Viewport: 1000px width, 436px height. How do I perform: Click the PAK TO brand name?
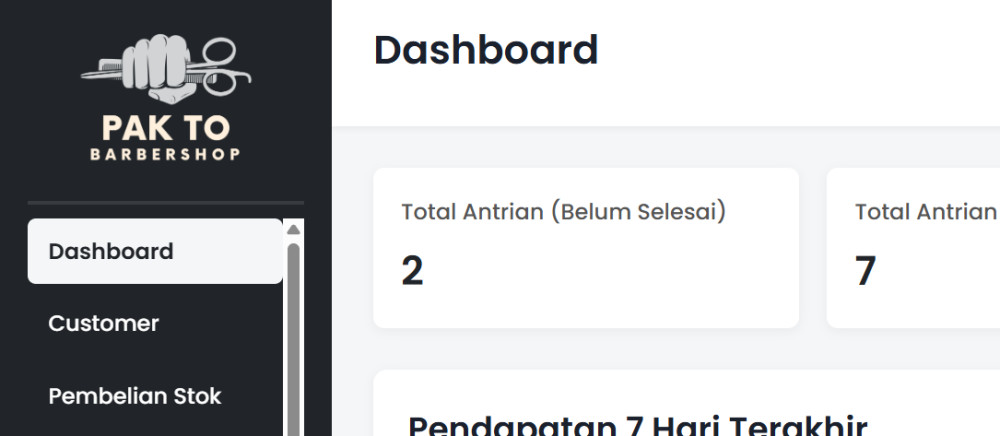[165, 128]
